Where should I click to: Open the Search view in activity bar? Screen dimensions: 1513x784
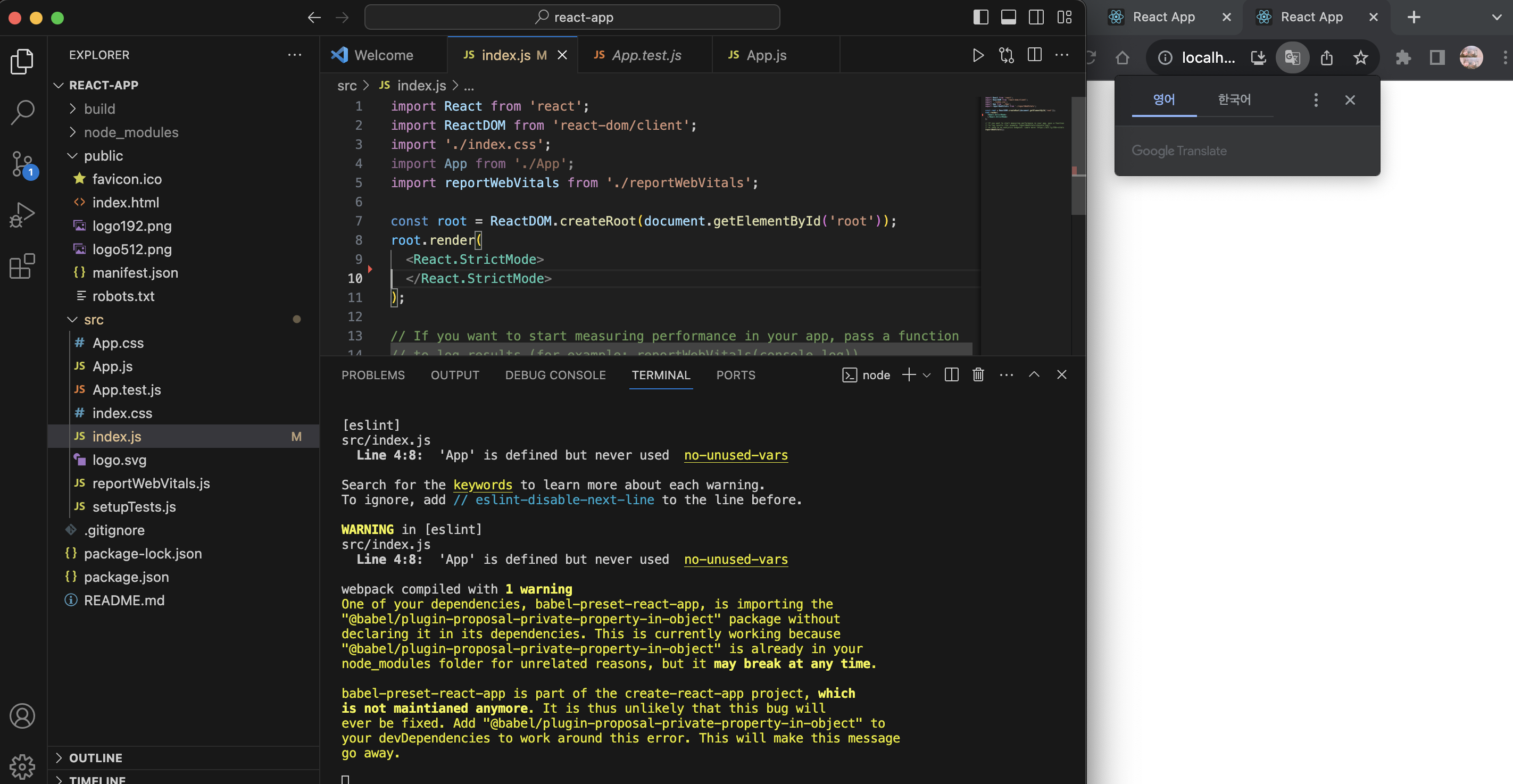pyautogui.click(x=22, y=112)
